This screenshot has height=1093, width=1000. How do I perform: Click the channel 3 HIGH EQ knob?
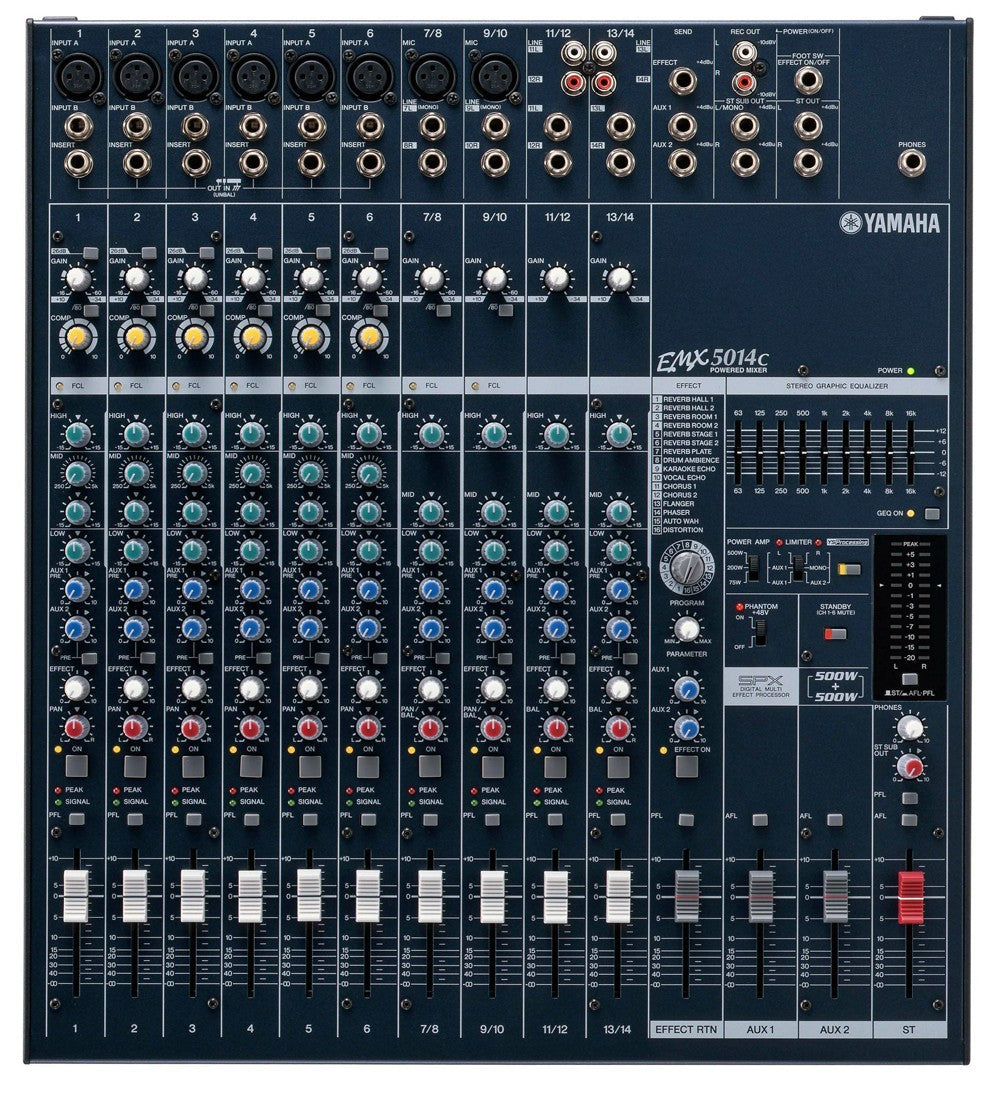[194, 434]
